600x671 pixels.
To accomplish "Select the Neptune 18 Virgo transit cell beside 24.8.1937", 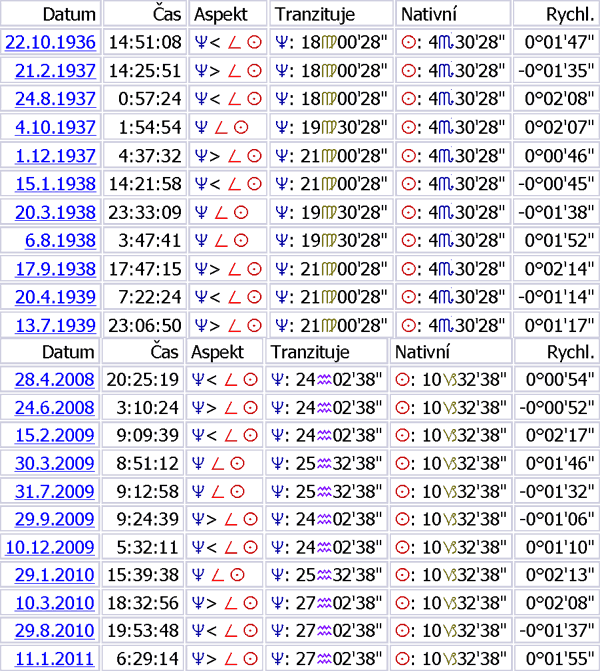I will [331, 99].
